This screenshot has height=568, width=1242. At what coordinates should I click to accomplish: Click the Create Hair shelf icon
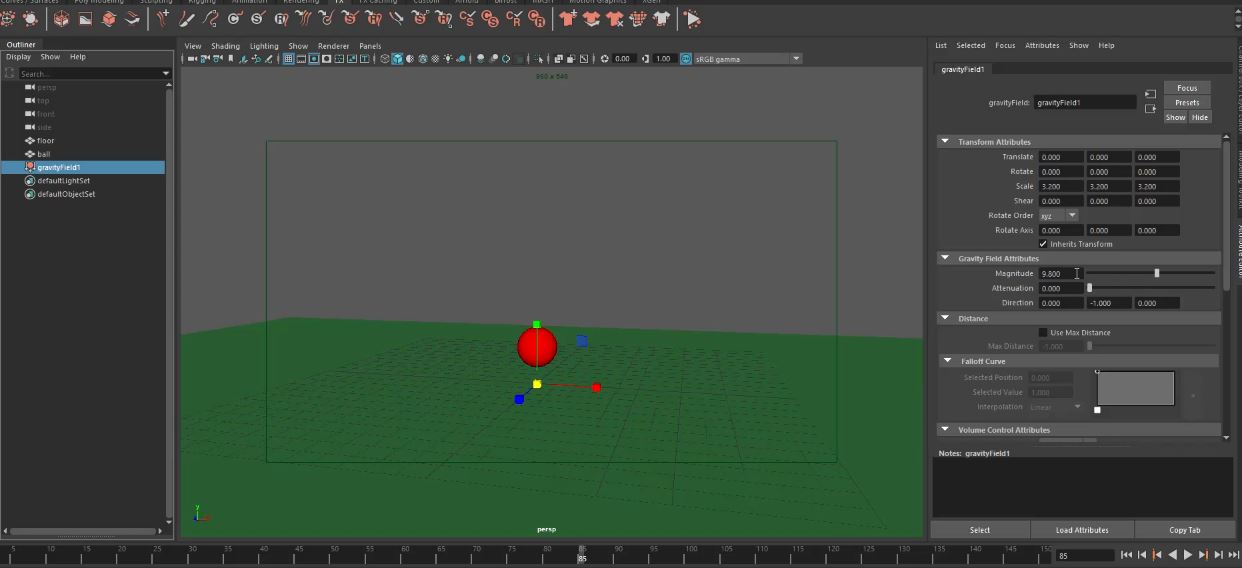(x=164, y=18)
